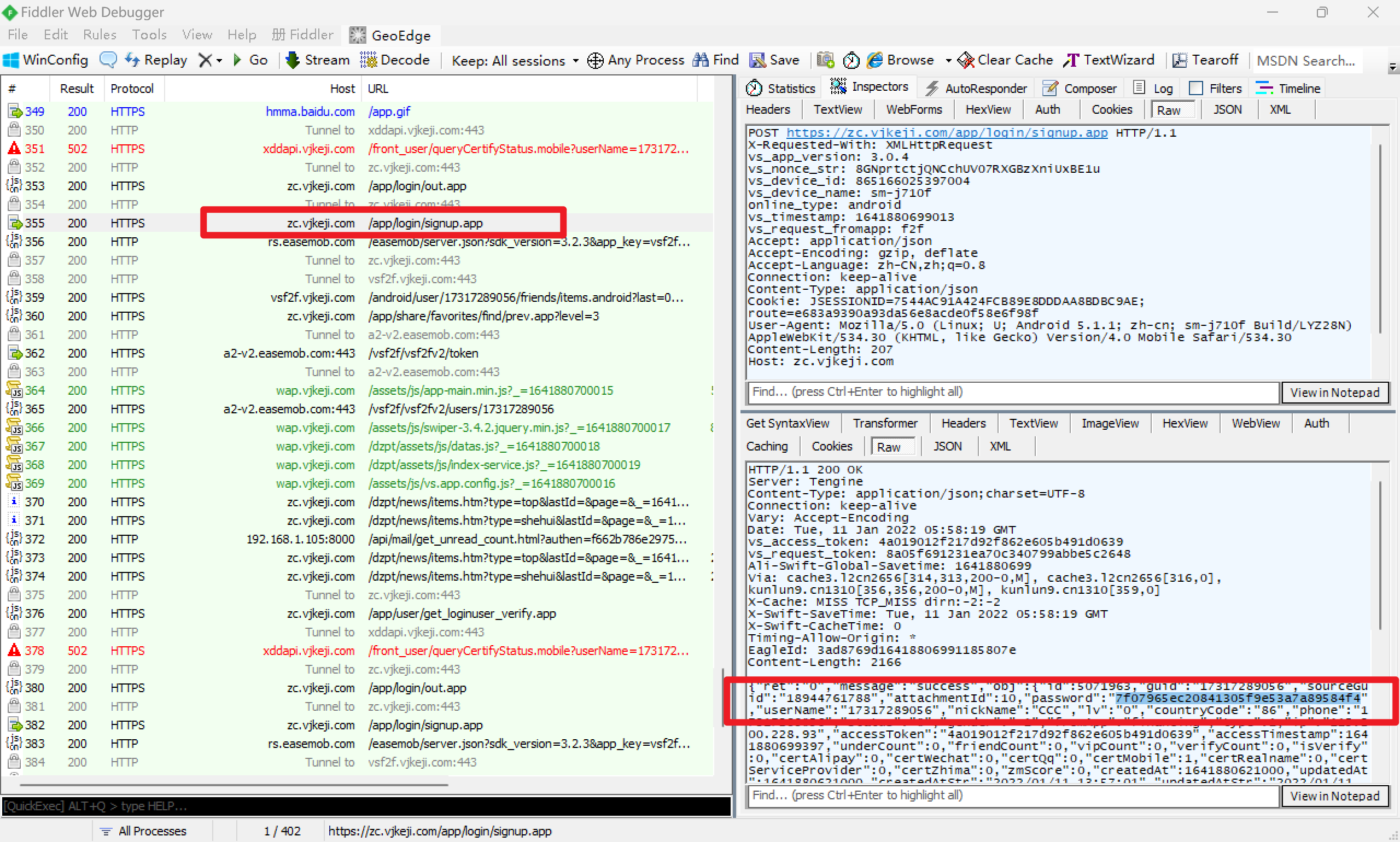Click the session list horizontal scrollbar
Image resolution: width=1400 pixels, height=842 pixels.
(234, 785)
